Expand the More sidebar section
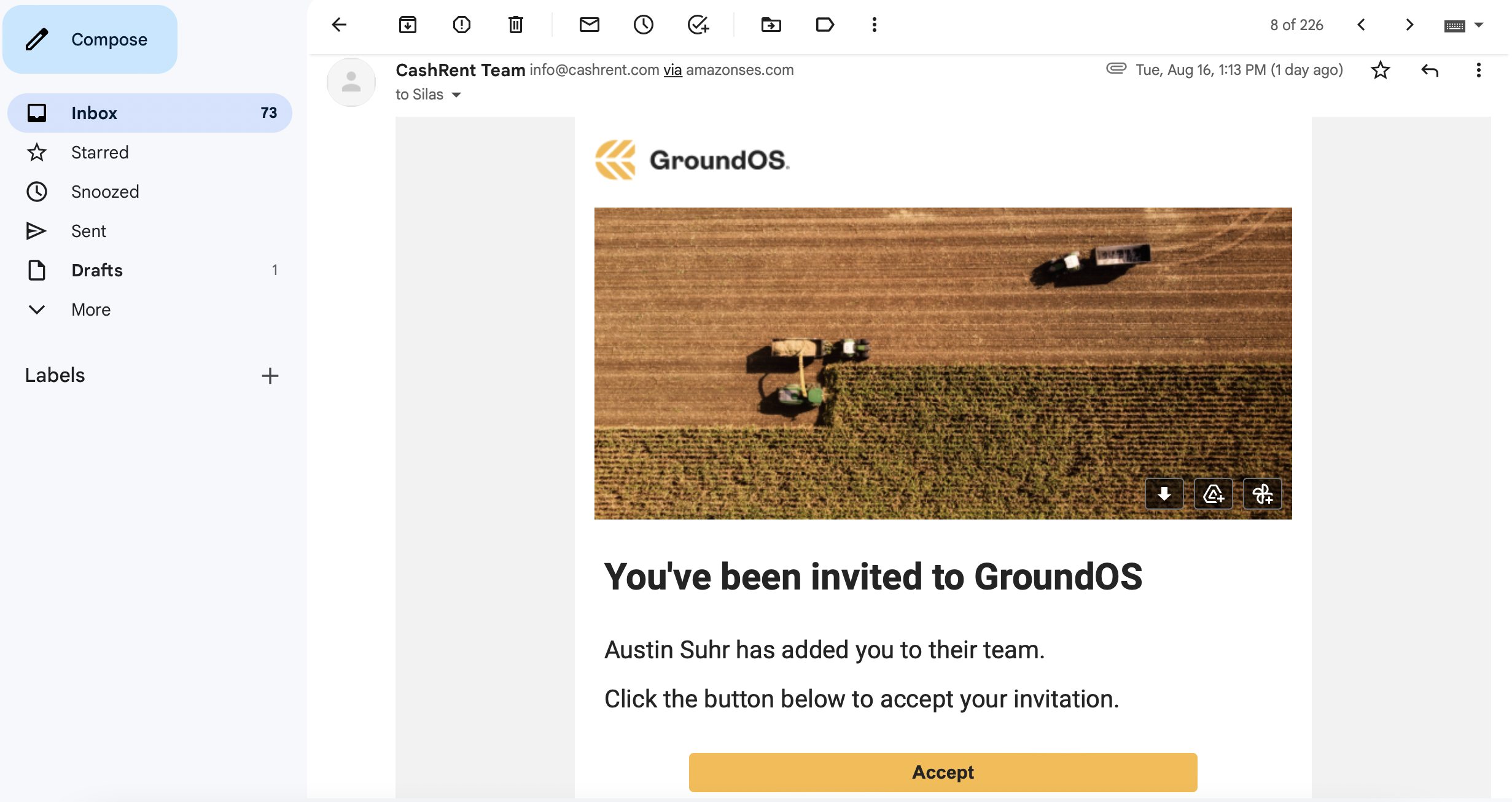Image resolution: width=1512 pixels, height=802 pixels. (90, 310)
